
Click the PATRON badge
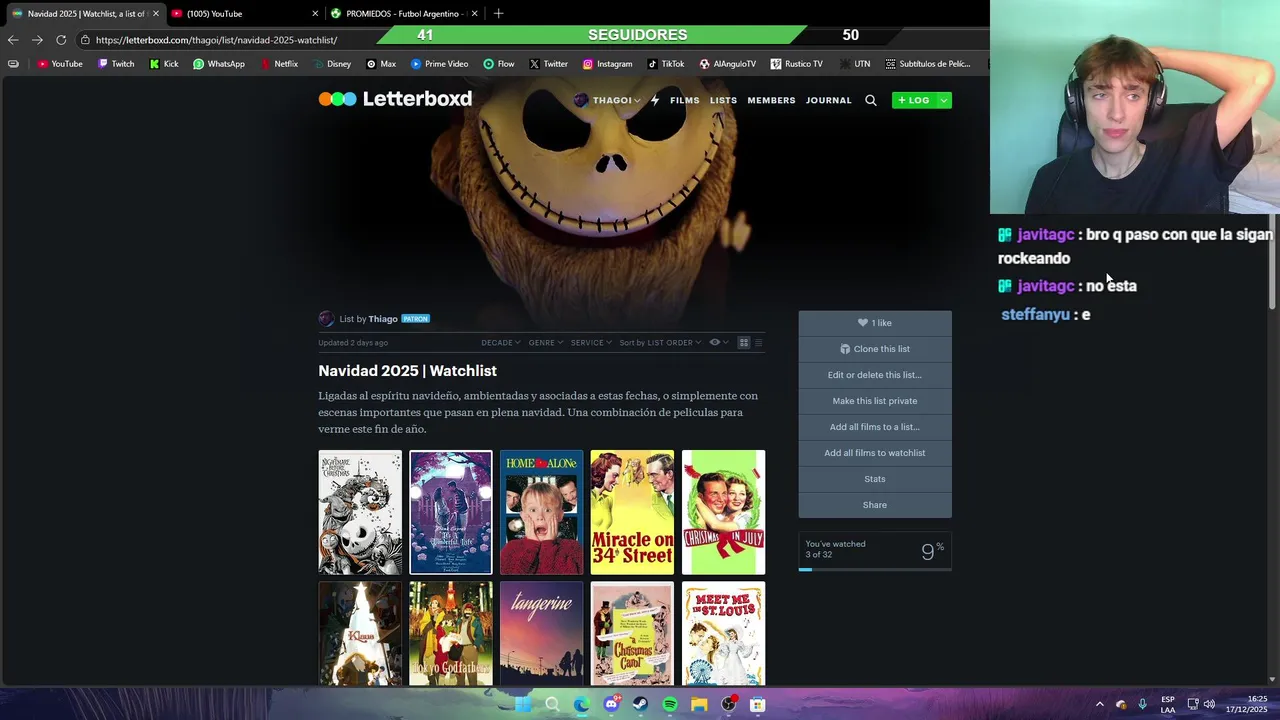[415, 319]
